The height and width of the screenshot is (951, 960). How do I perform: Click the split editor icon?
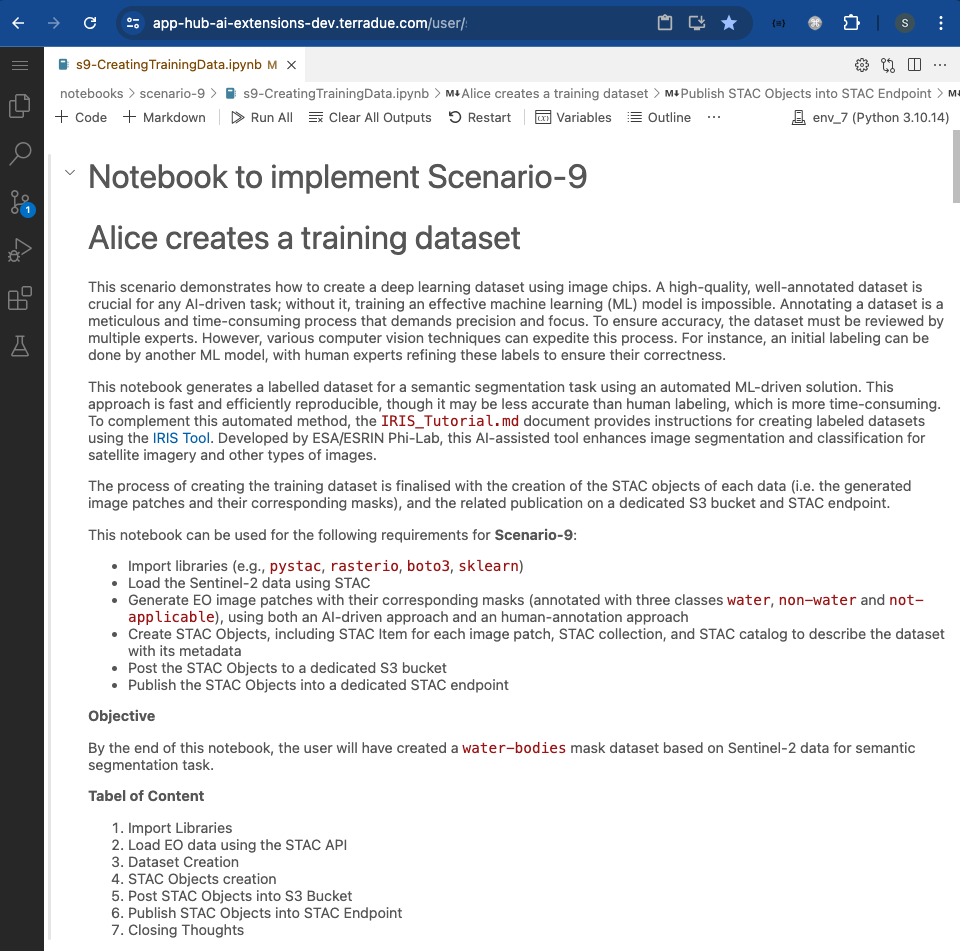pyautogui.click(x=914, y=65)
